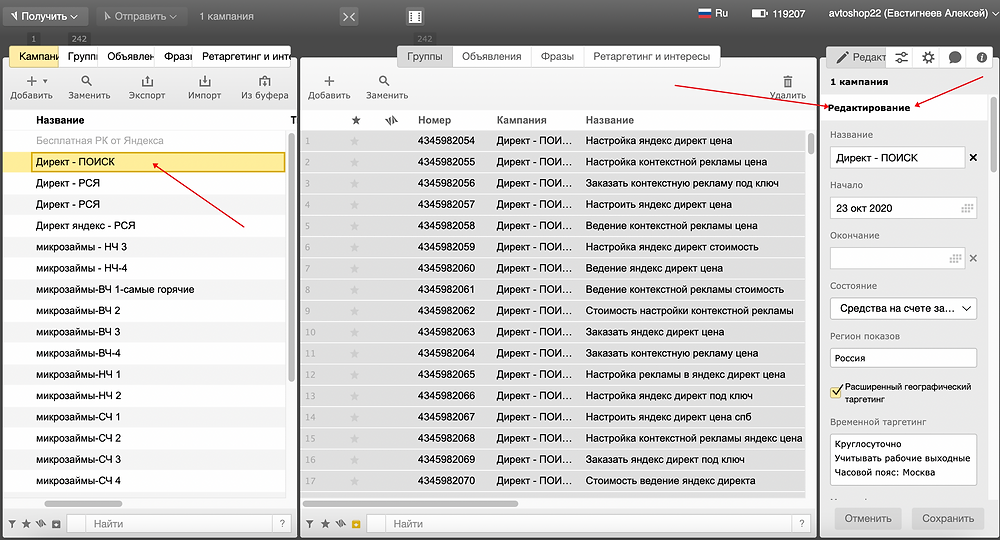Open the Отправить dropdown
Image resolution: width=1000 pixels, height=540 pixels.
tap(141, 16)
